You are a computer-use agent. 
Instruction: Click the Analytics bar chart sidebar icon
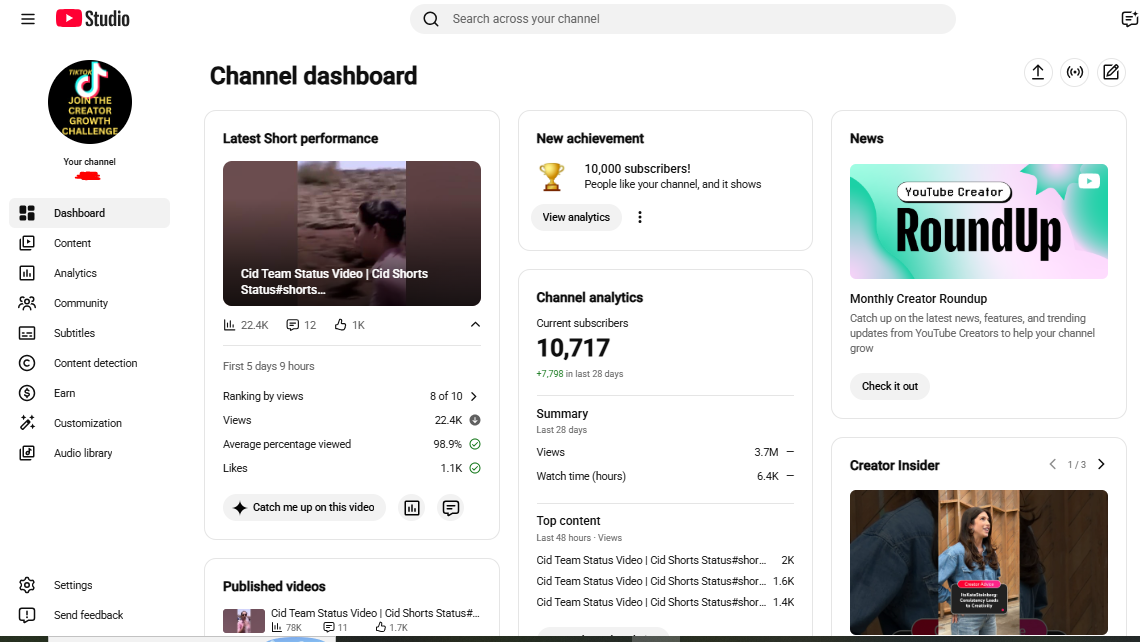tap(27, 273)
